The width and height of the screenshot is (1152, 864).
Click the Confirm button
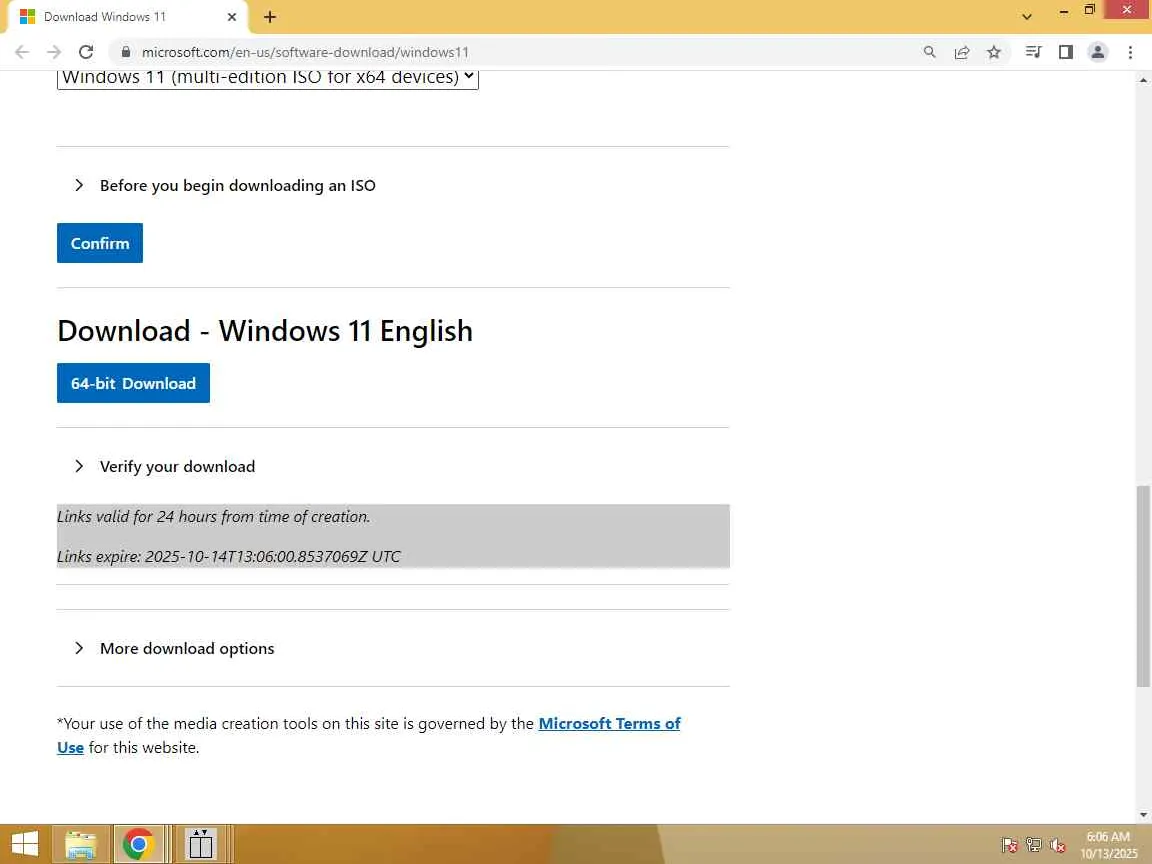[x=100, y=243]
